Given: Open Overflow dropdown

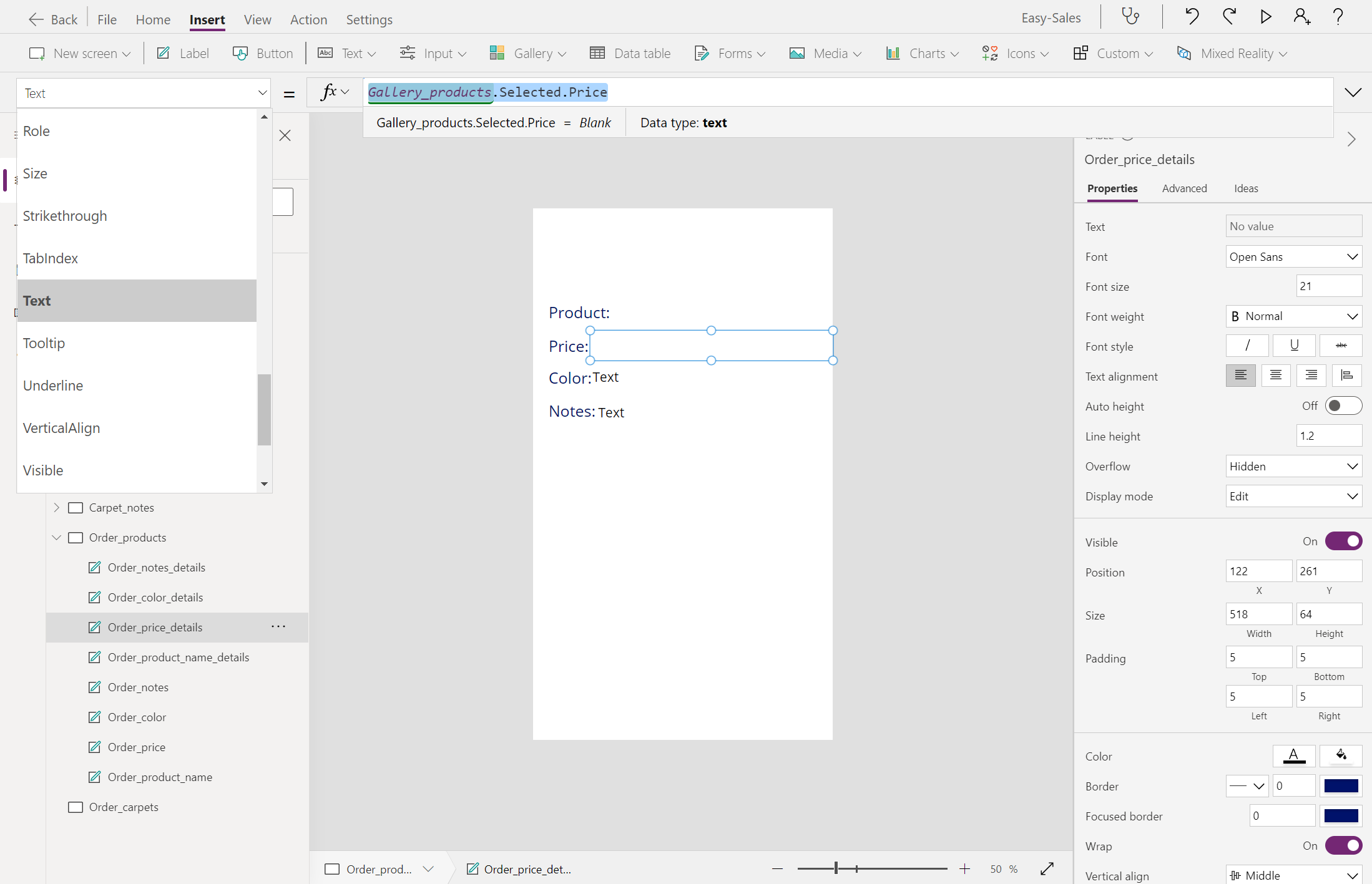Looking at the screenshot, I should (x=1293, y=466).
